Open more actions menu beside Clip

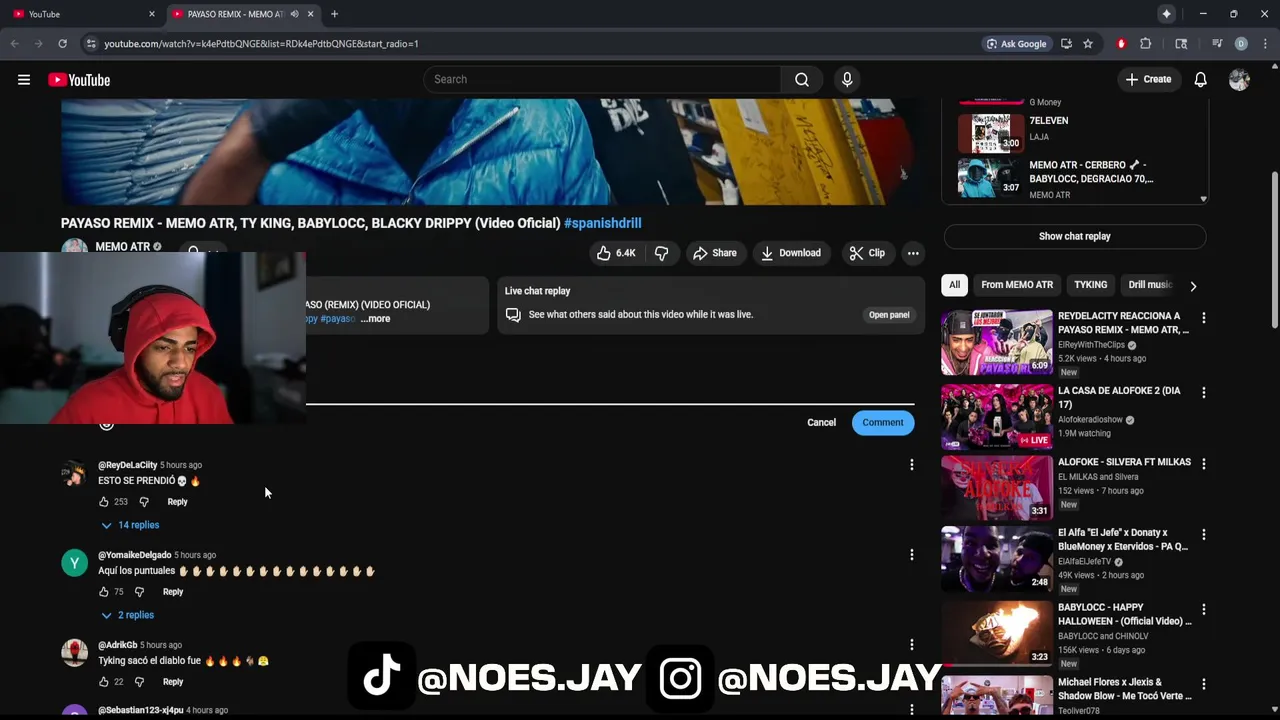point(913,253)
